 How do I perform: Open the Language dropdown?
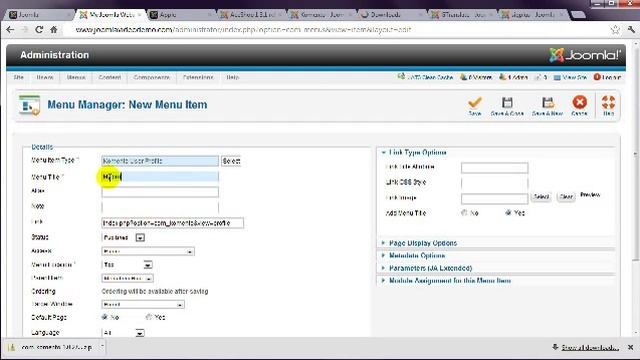click(123, 333)
